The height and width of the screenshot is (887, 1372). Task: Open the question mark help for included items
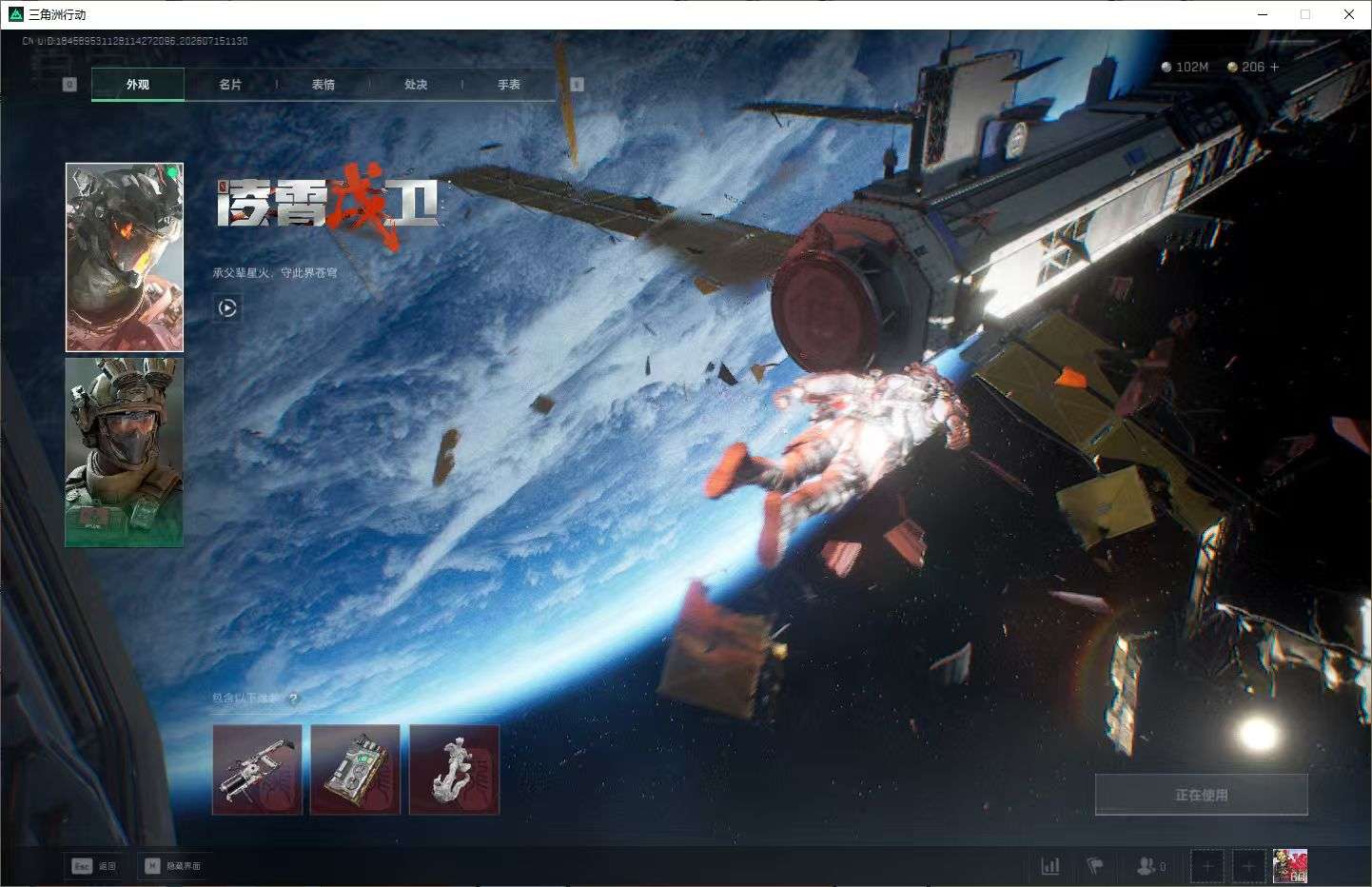click(x=293, y=699)
